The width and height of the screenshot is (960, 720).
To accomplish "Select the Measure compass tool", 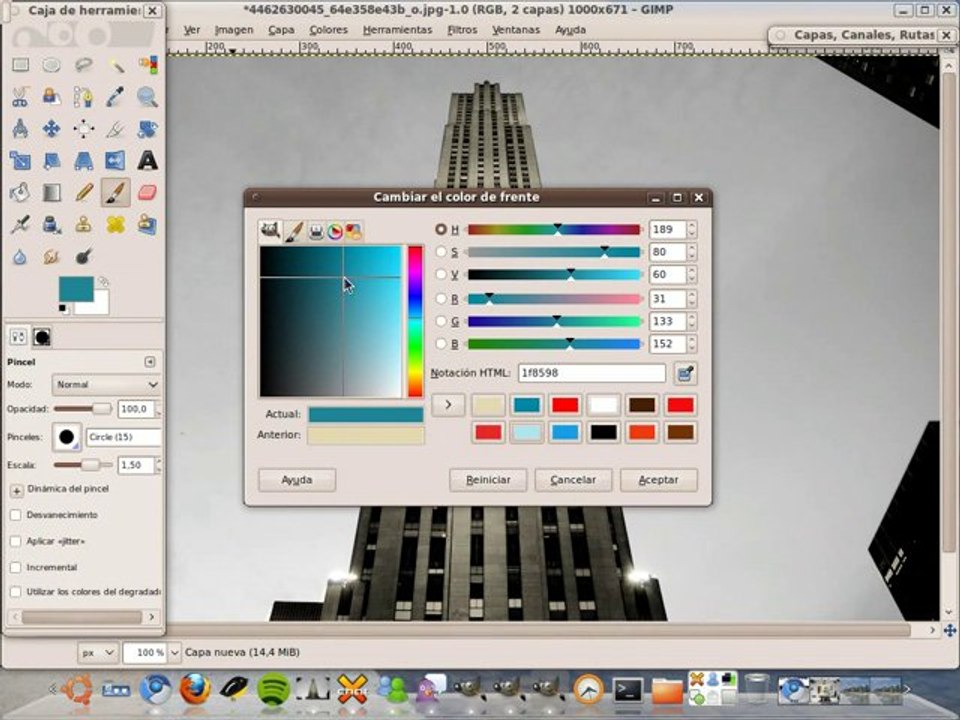I will (x=20, y=129).
